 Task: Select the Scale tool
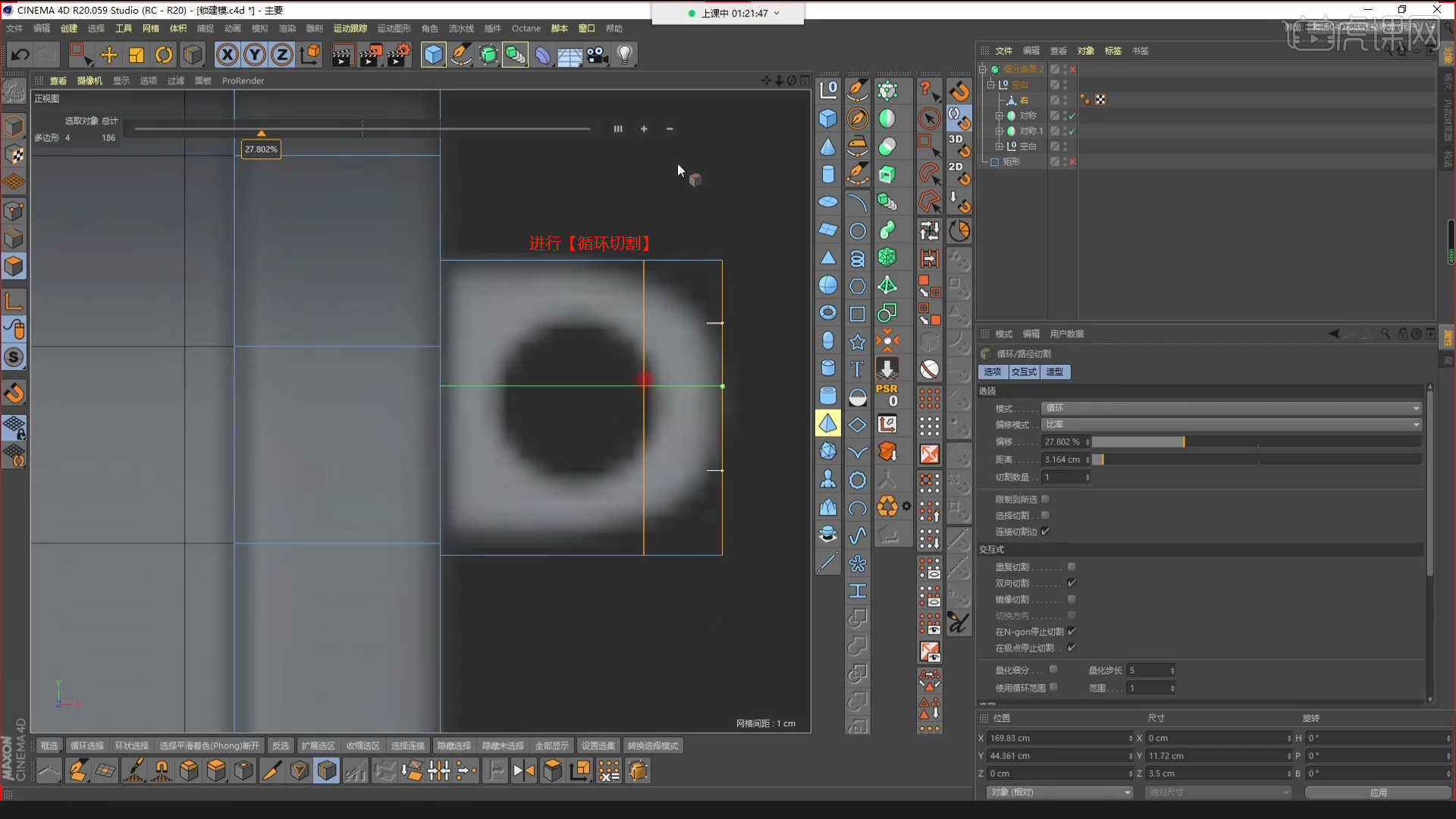(136, 55)
